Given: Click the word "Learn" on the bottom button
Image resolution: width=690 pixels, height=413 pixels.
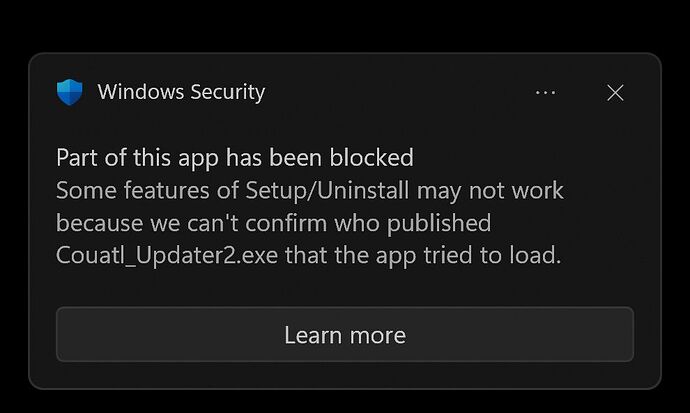Looking at the screenshot, I should 312,335.
